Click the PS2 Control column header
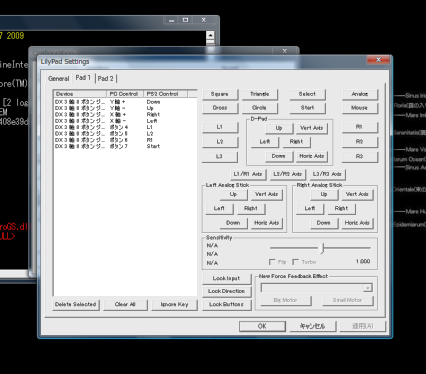 pyautogui.click(x=165, y=94)
